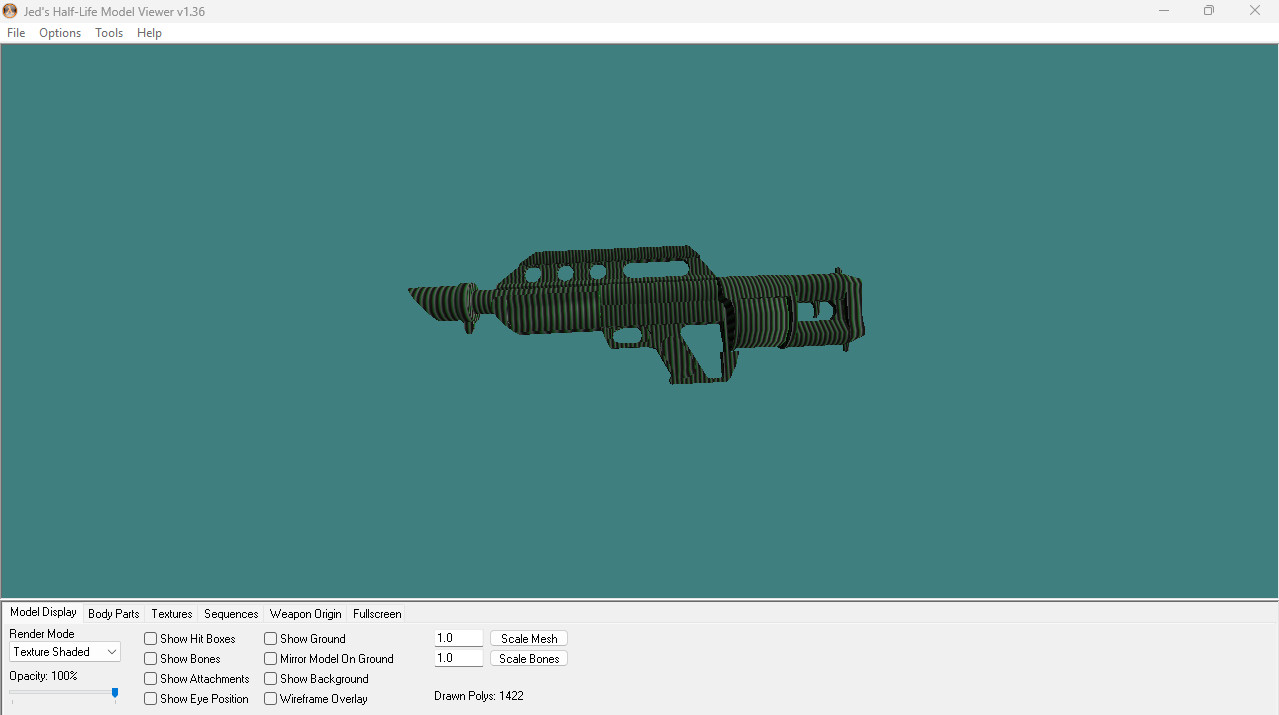Click the mesh scale value field
This screenshot has width=1279, height=715.
click(x=459, y=639)
